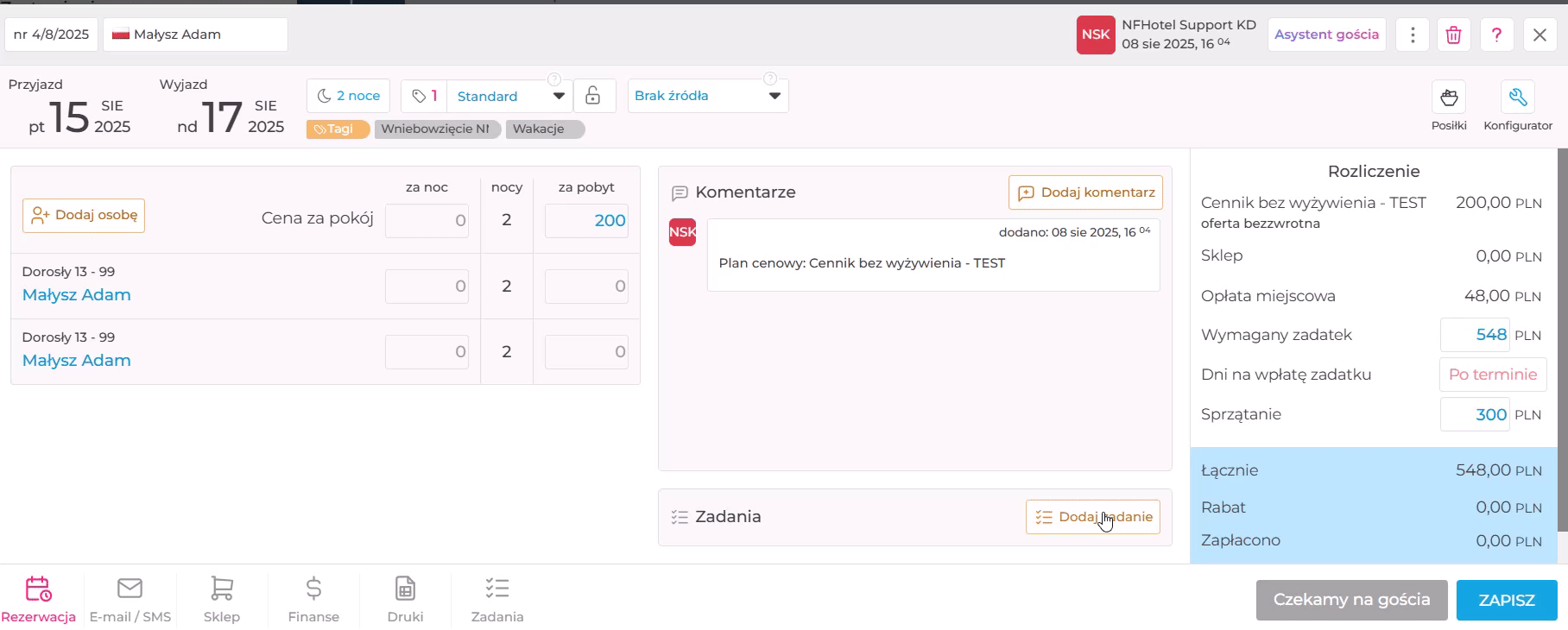This screenshot has height=630, width=1568.
Task: Click the NSK support avatar in header
Action: click(x=1096, y=35)
